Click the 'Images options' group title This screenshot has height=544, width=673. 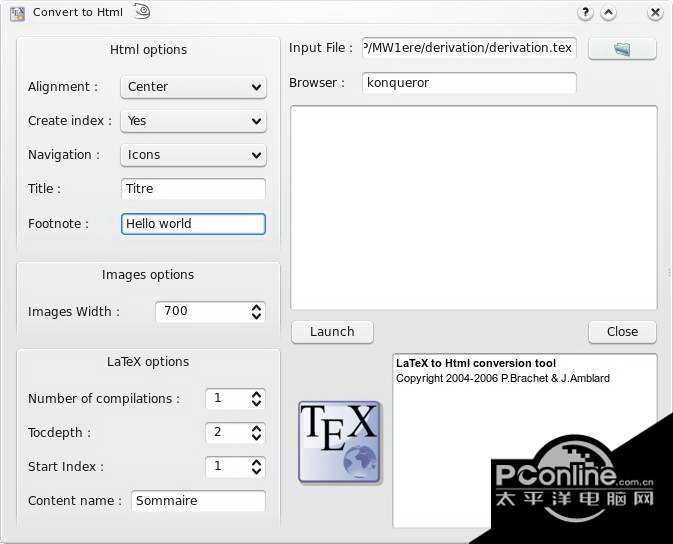148,275
